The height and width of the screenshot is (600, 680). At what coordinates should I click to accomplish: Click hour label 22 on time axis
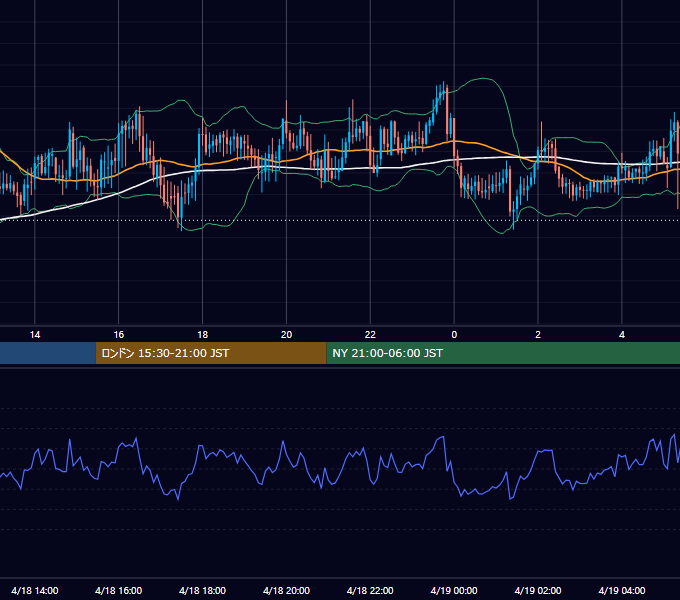click(370, 335)
